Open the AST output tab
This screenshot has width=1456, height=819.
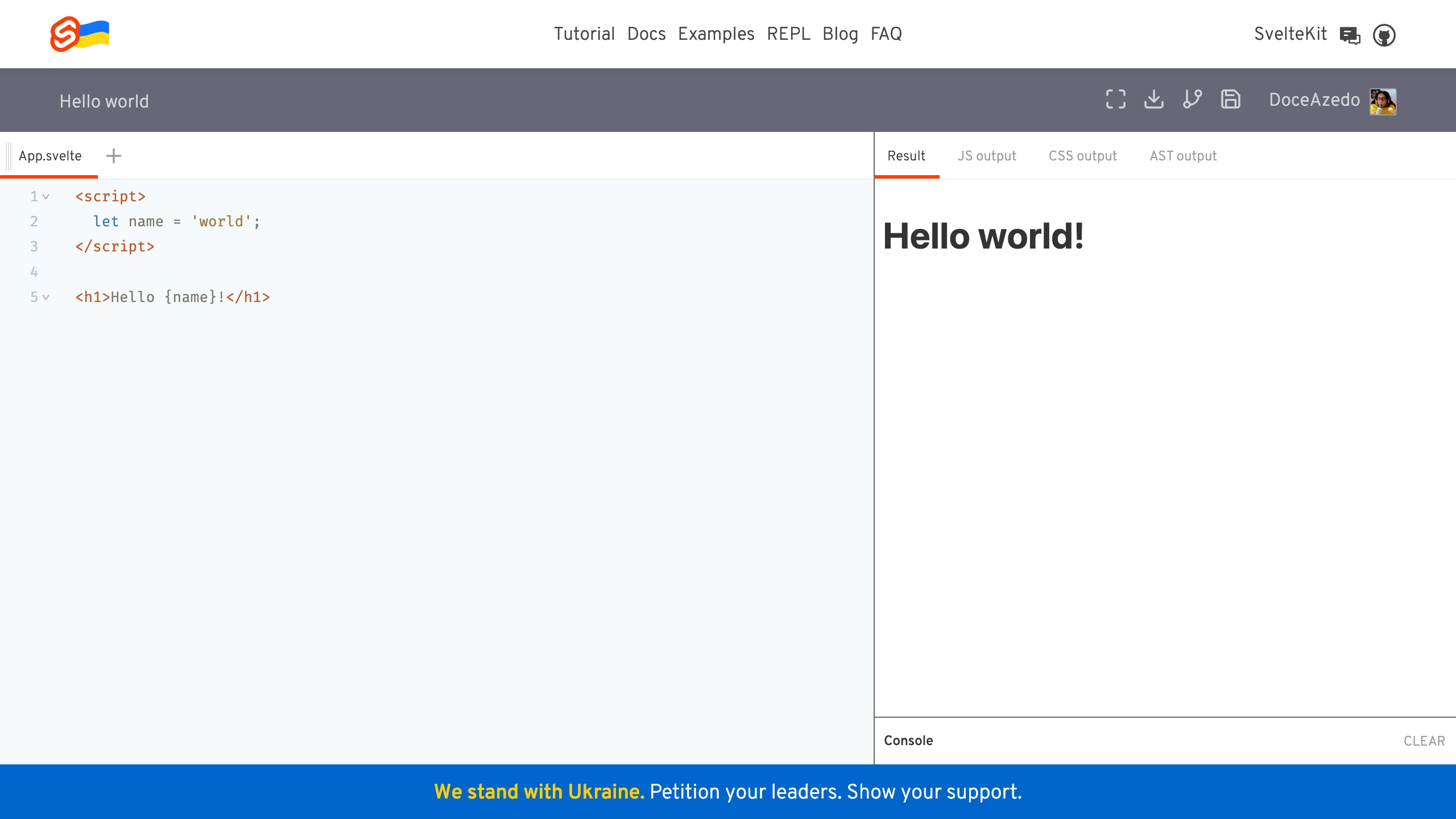[x=1183, y=156]
